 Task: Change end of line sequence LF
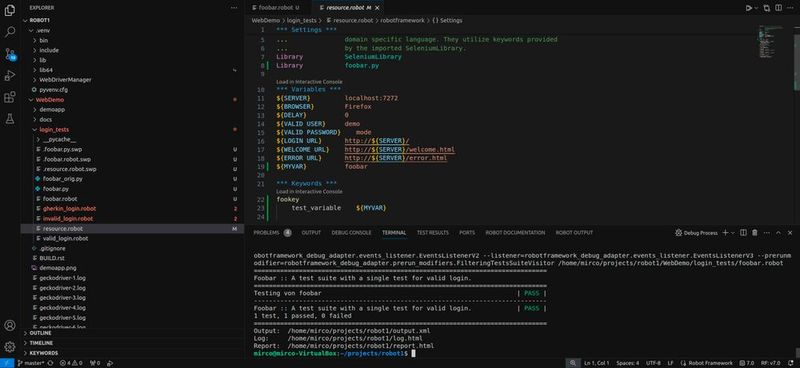pyautogui.click(x=670, y=363)
